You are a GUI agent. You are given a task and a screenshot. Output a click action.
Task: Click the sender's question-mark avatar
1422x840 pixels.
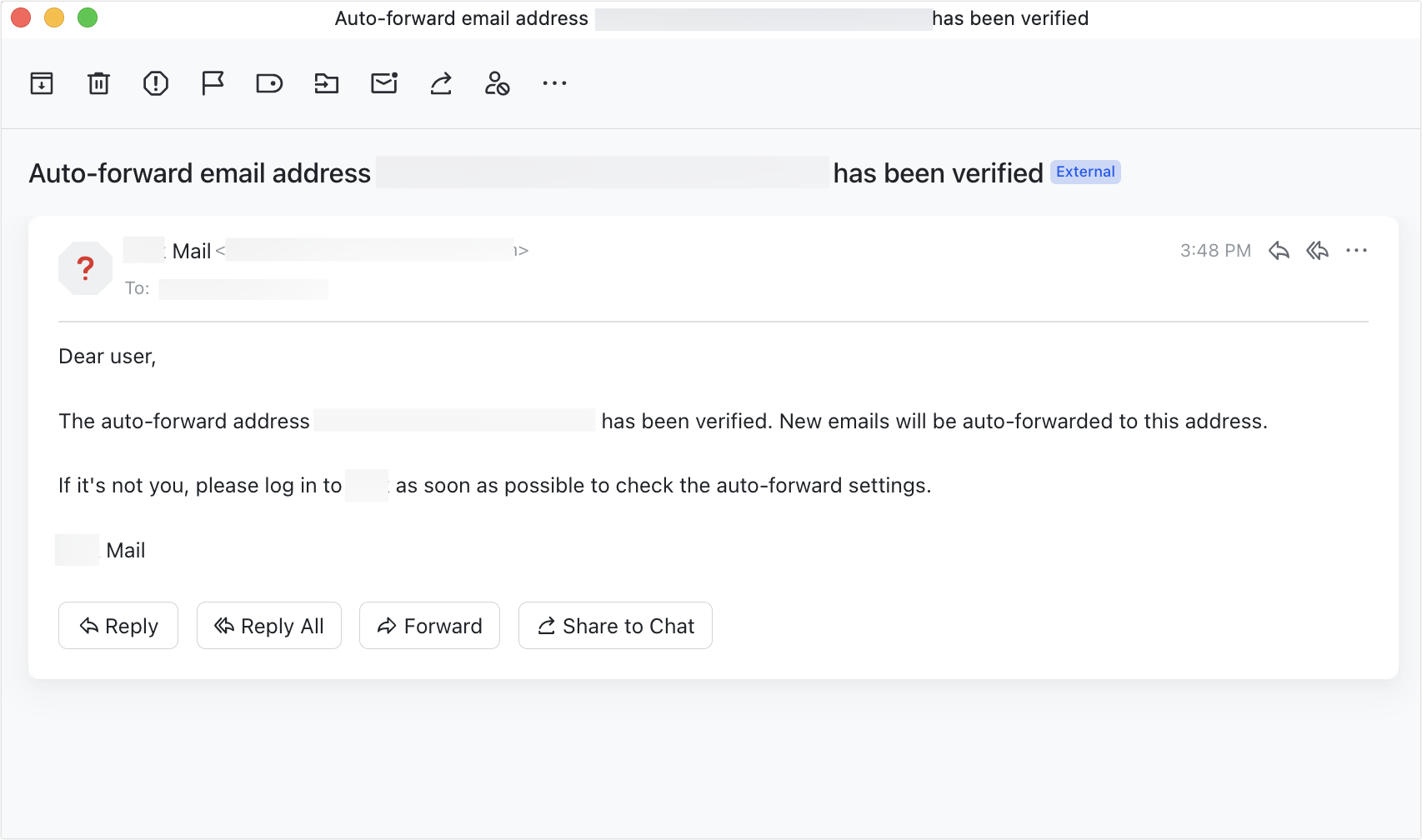[x=84, y=268]
